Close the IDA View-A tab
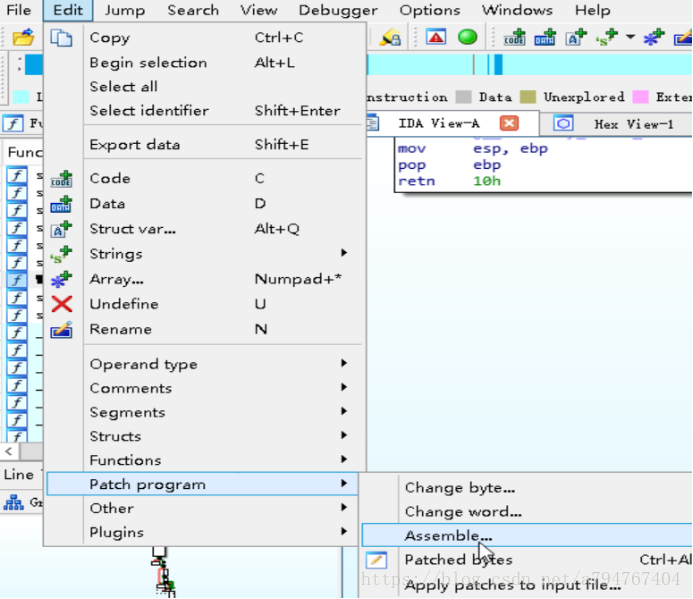The height and width of the screenshot is (599, 693). point(509,124)
